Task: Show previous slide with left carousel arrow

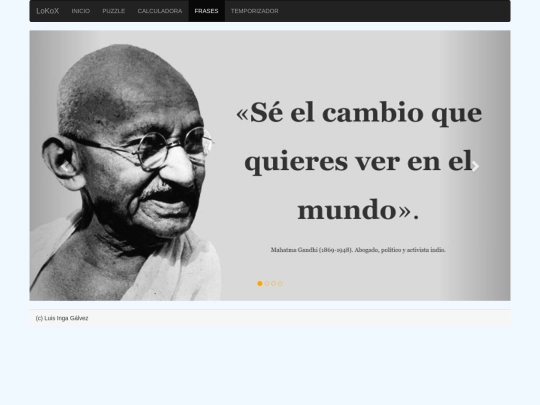Action: click(65, 167)
